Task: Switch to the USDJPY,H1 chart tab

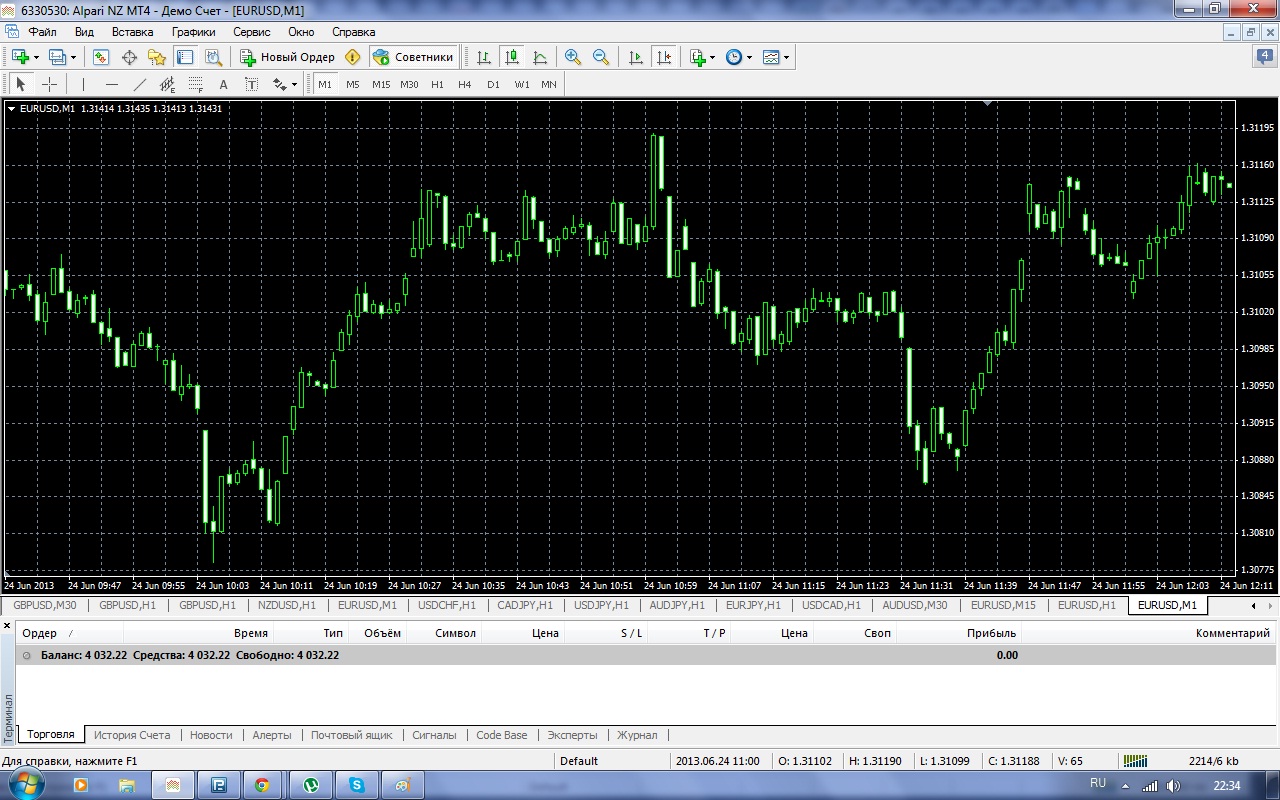Action: point(601,605)
